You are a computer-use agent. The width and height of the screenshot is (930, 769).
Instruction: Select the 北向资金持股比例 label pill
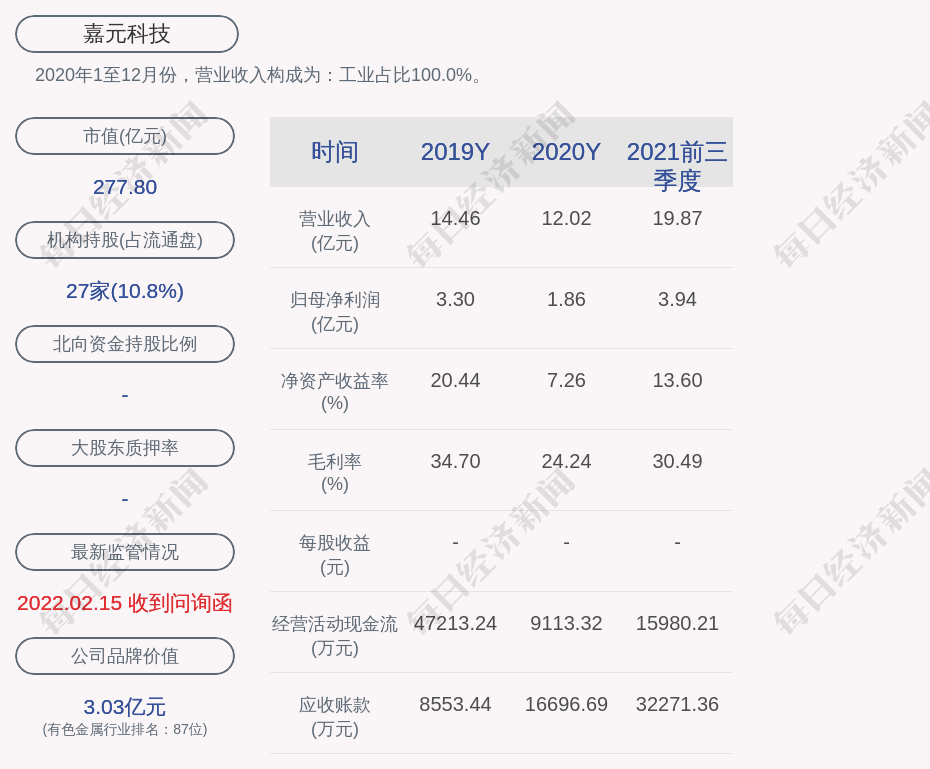[125, 344]
